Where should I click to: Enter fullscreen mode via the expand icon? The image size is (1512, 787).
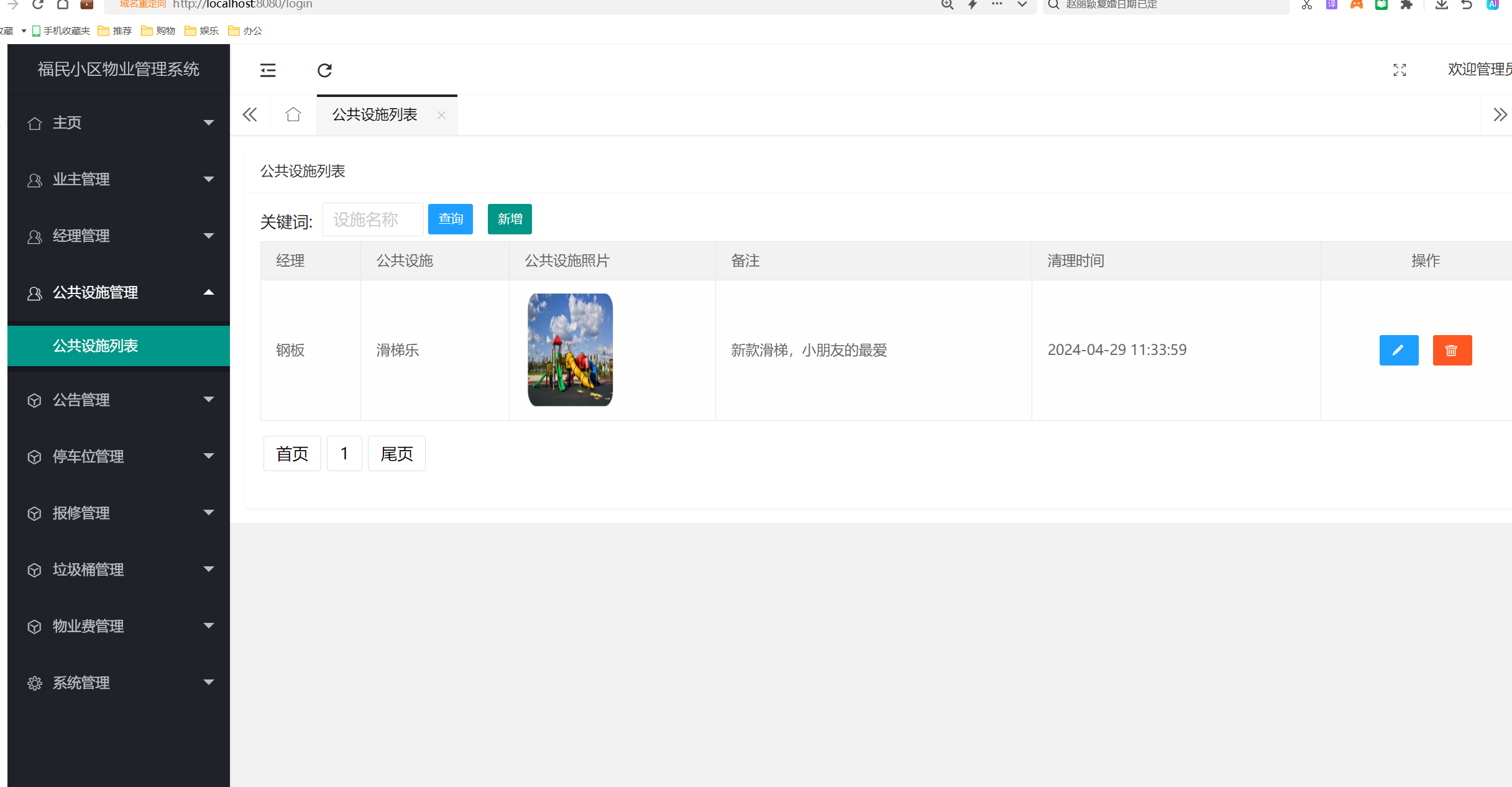[1400, 70]
